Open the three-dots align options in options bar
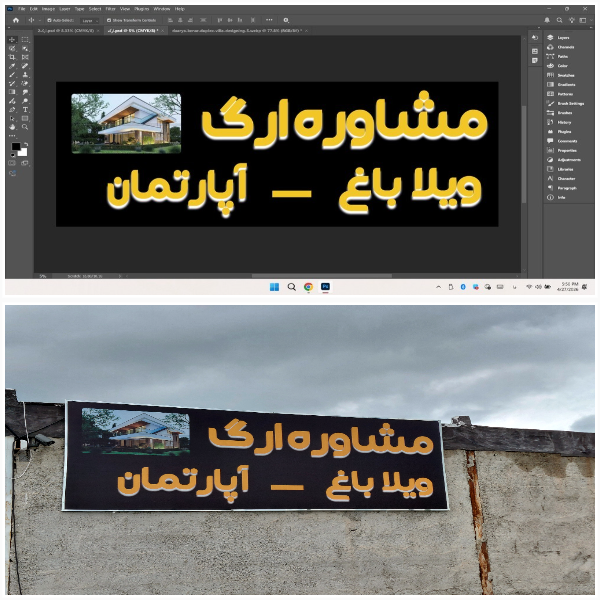Image resolution: width=600 pixels, height=600 pixels. pos(269,20)
